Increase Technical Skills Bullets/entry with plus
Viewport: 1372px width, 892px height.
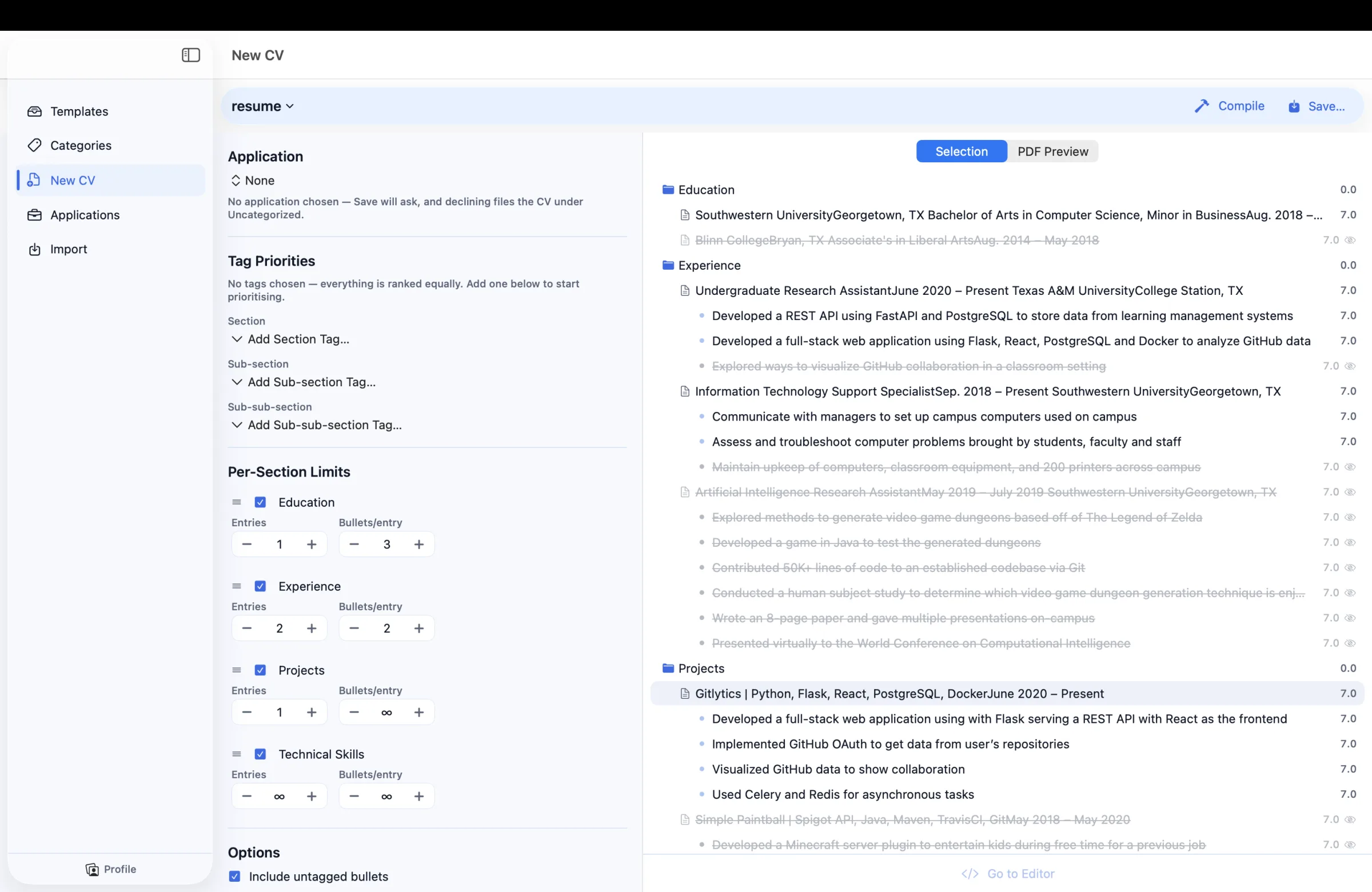tap(419, 797)
